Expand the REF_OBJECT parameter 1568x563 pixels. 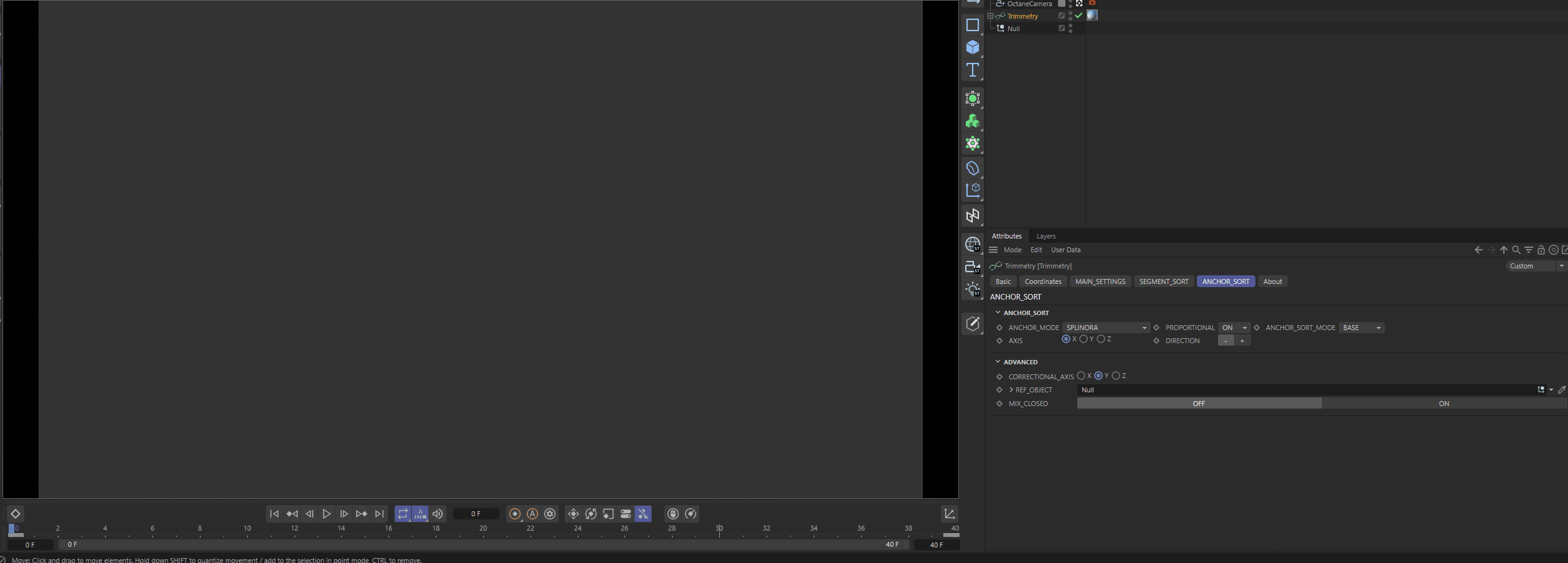click(1011, 390)
